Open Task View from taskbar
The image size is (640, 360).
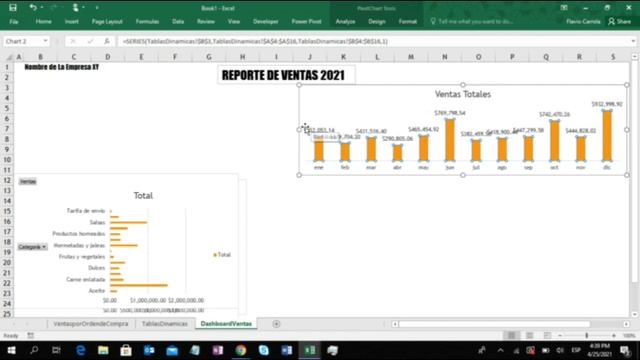(x=56, y=350)
